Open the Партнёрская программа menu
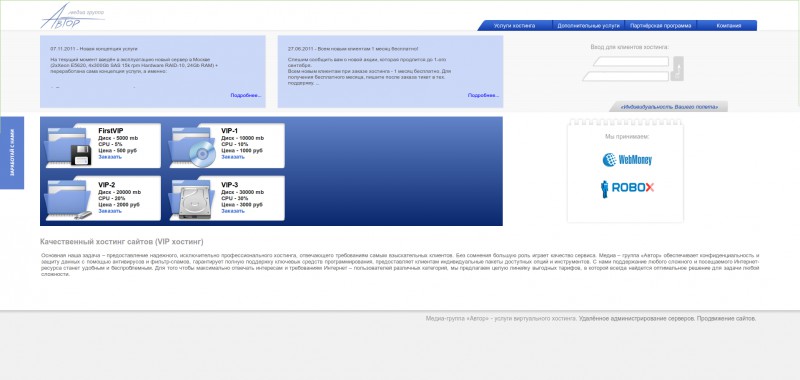 click(x=660, y=26)
